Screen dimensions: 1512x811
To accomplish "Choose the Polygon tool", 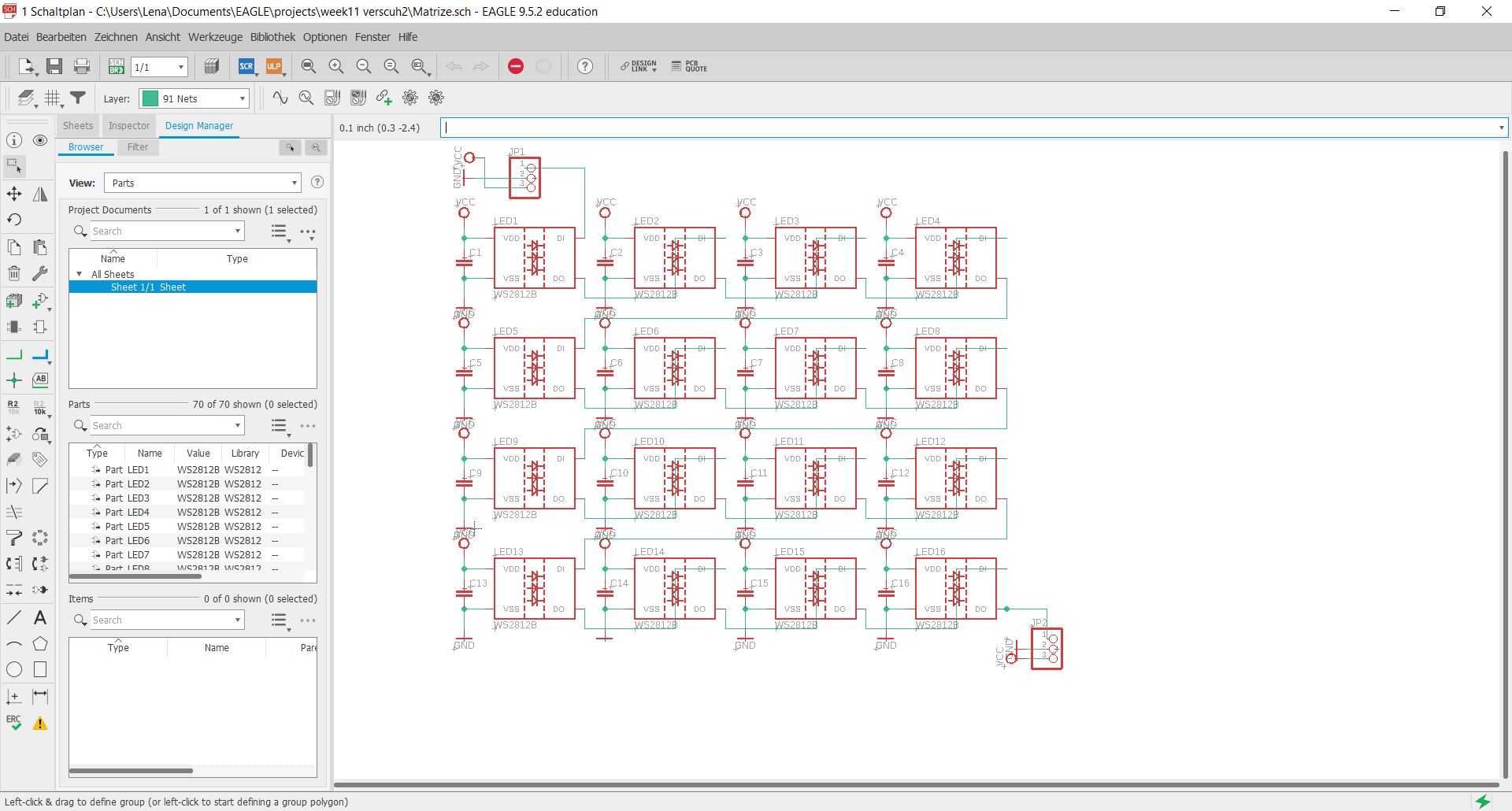I will click(x=40, y=644).
